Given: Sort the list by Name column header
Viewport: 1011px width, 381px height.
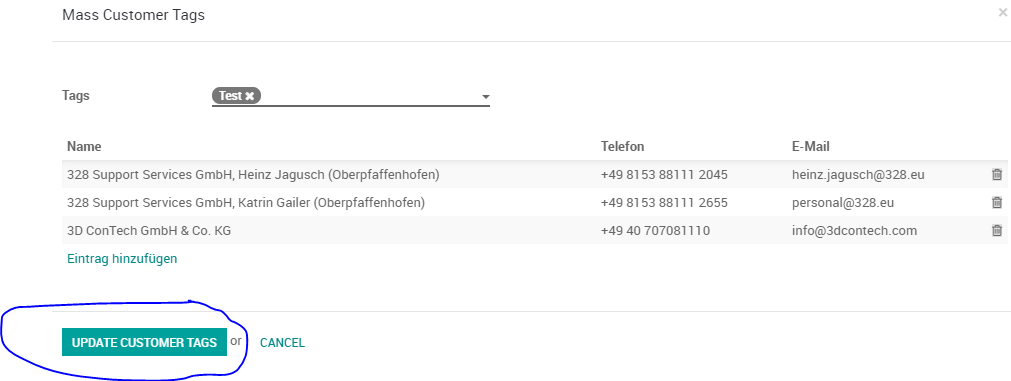Looking at the screenshot, I should [84, 146].
